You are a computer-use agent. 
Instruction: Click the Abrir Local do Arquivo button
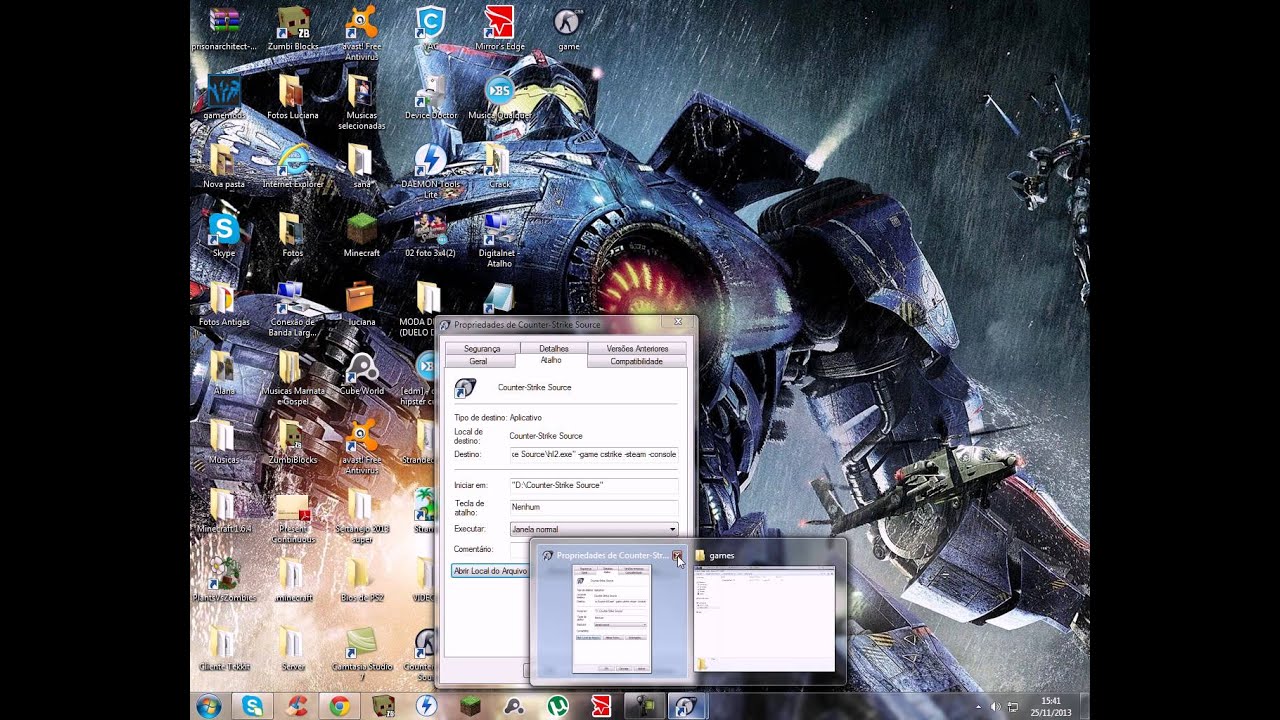[490, 571]
